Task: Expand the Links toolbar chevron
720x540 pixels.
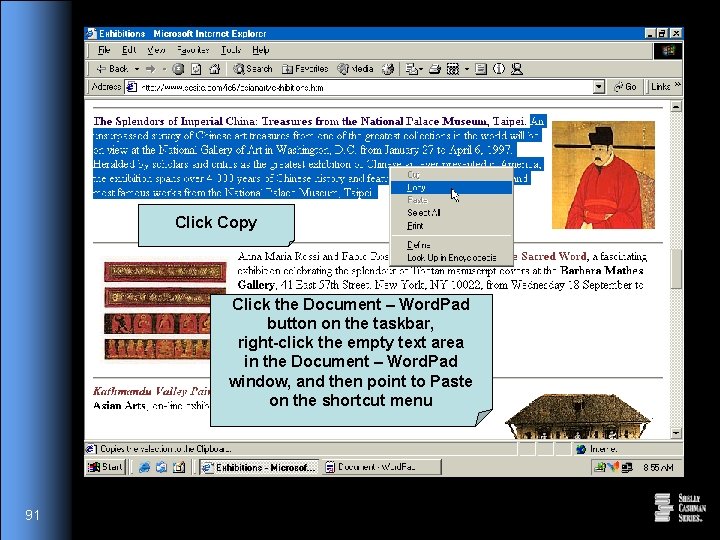Action: 677,84
